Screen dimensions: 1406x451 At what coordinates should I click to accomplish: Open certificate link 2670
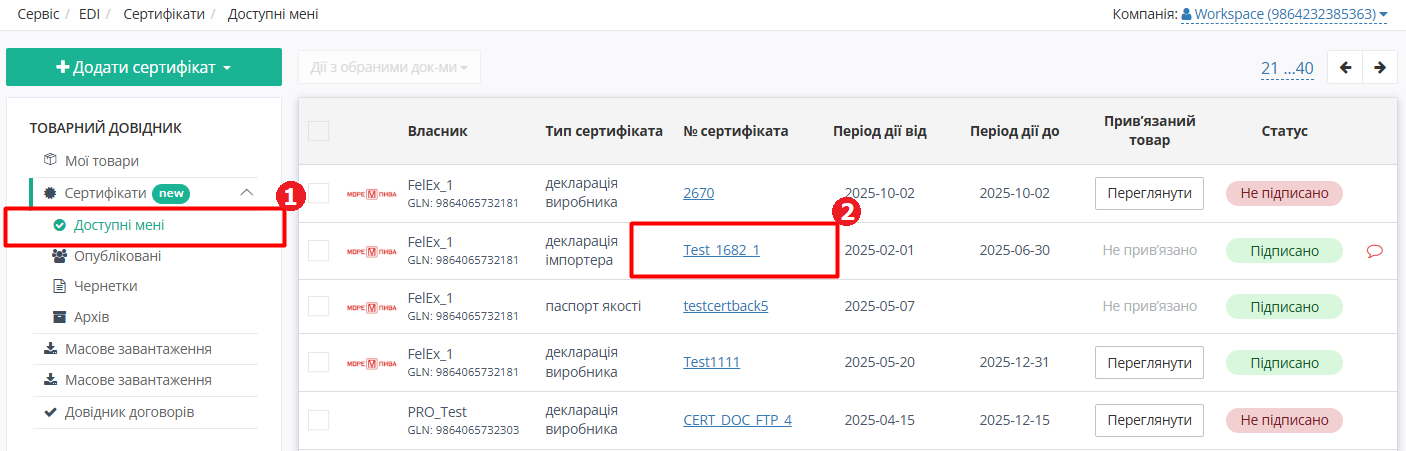click(x=699, y=193)
